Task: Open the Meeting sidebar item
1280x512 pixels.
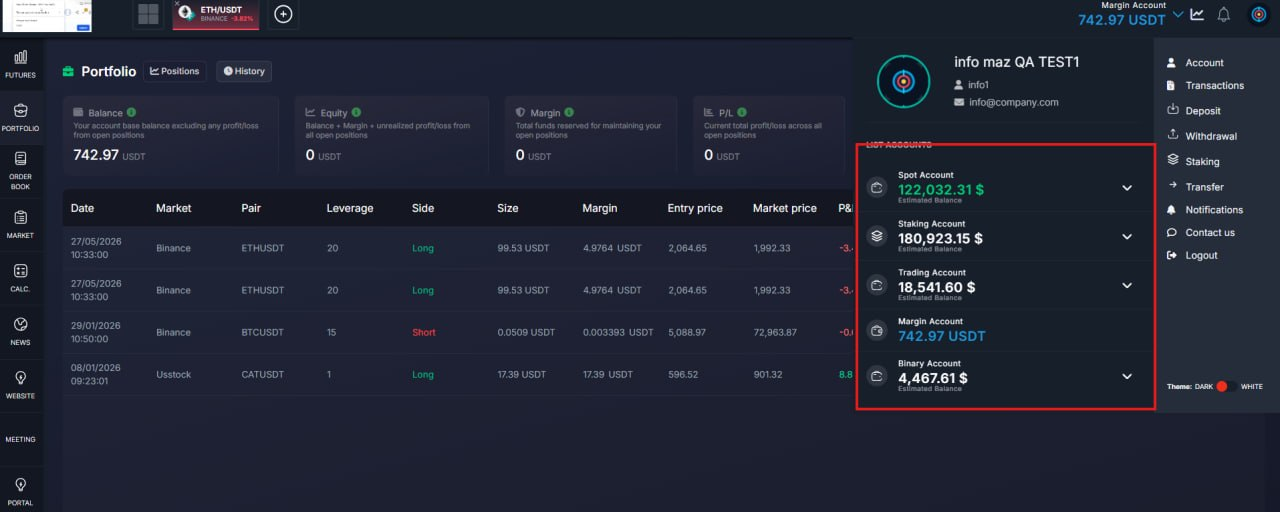Action: [x=20, y=439]
